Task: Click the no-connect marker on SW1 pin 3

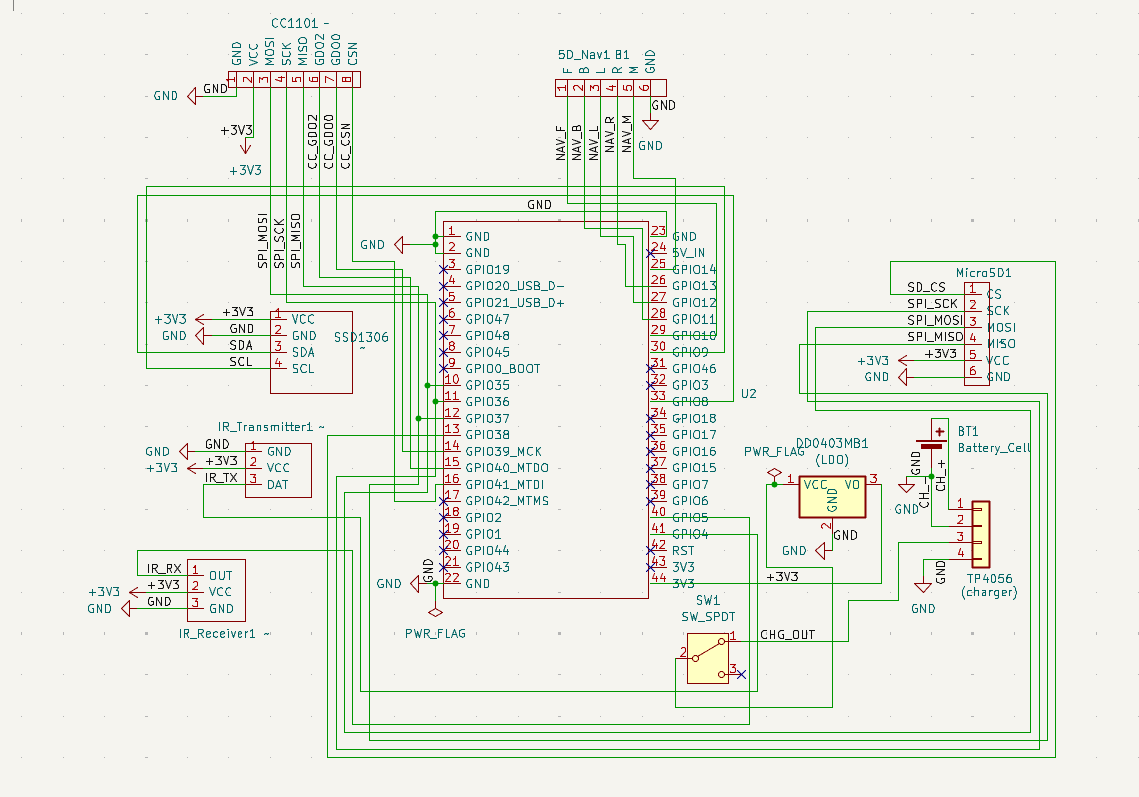Action: click(741, 674)
